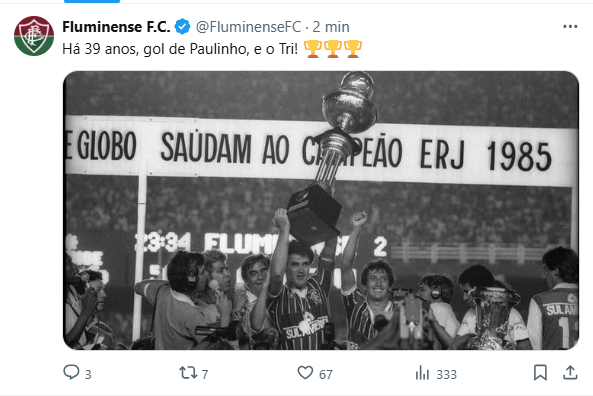The width and height of the screenshot is (593, 396).
Task: Click the repost count showing 7
Action: 205,374
